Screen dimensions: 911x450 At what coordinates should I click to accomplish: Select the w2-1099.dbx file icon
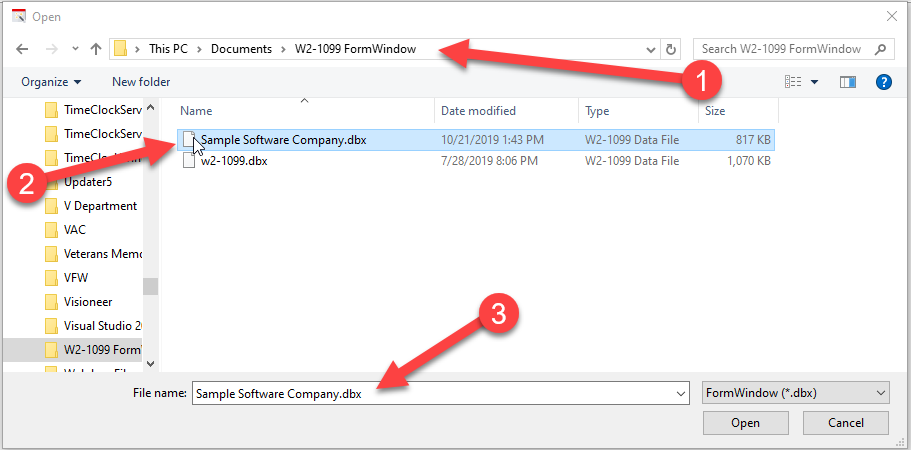tap(190, 161)
